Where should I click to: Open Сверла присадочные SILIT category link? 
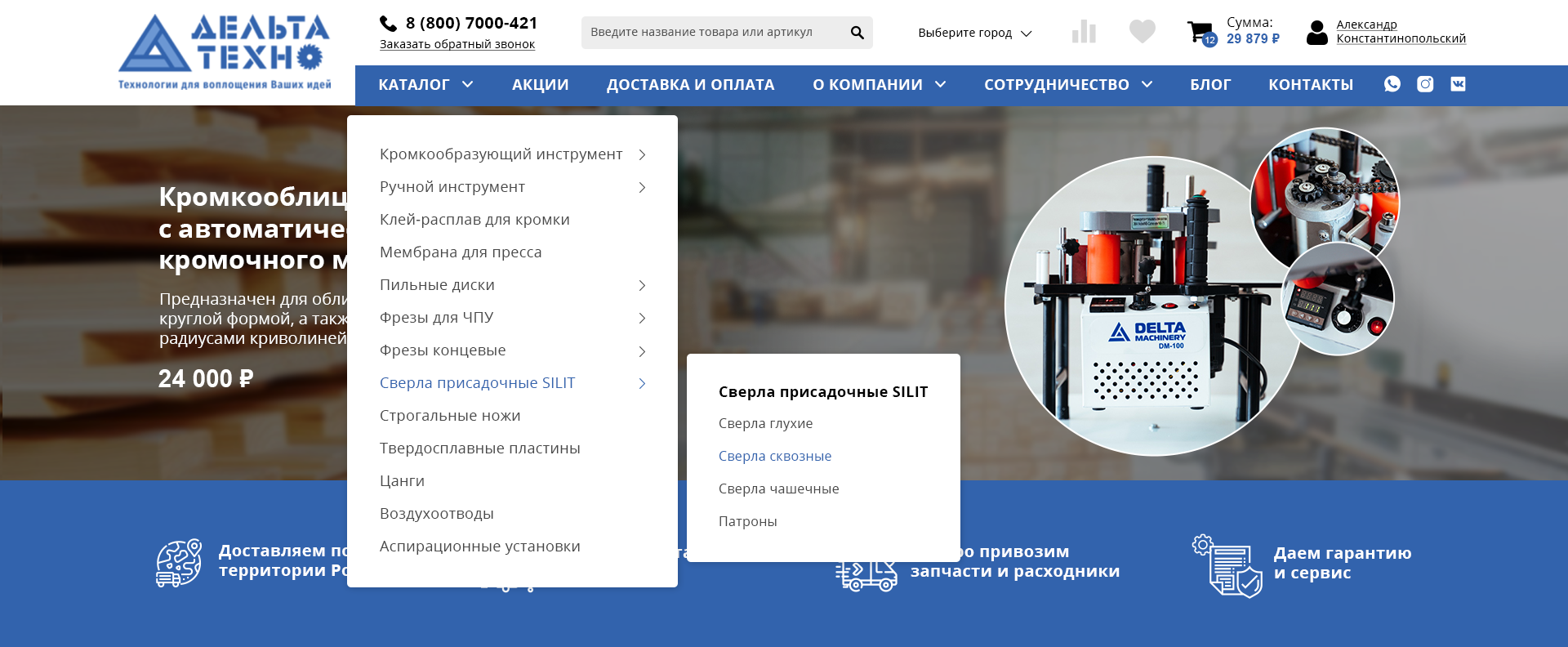click(x=478, y=383)
